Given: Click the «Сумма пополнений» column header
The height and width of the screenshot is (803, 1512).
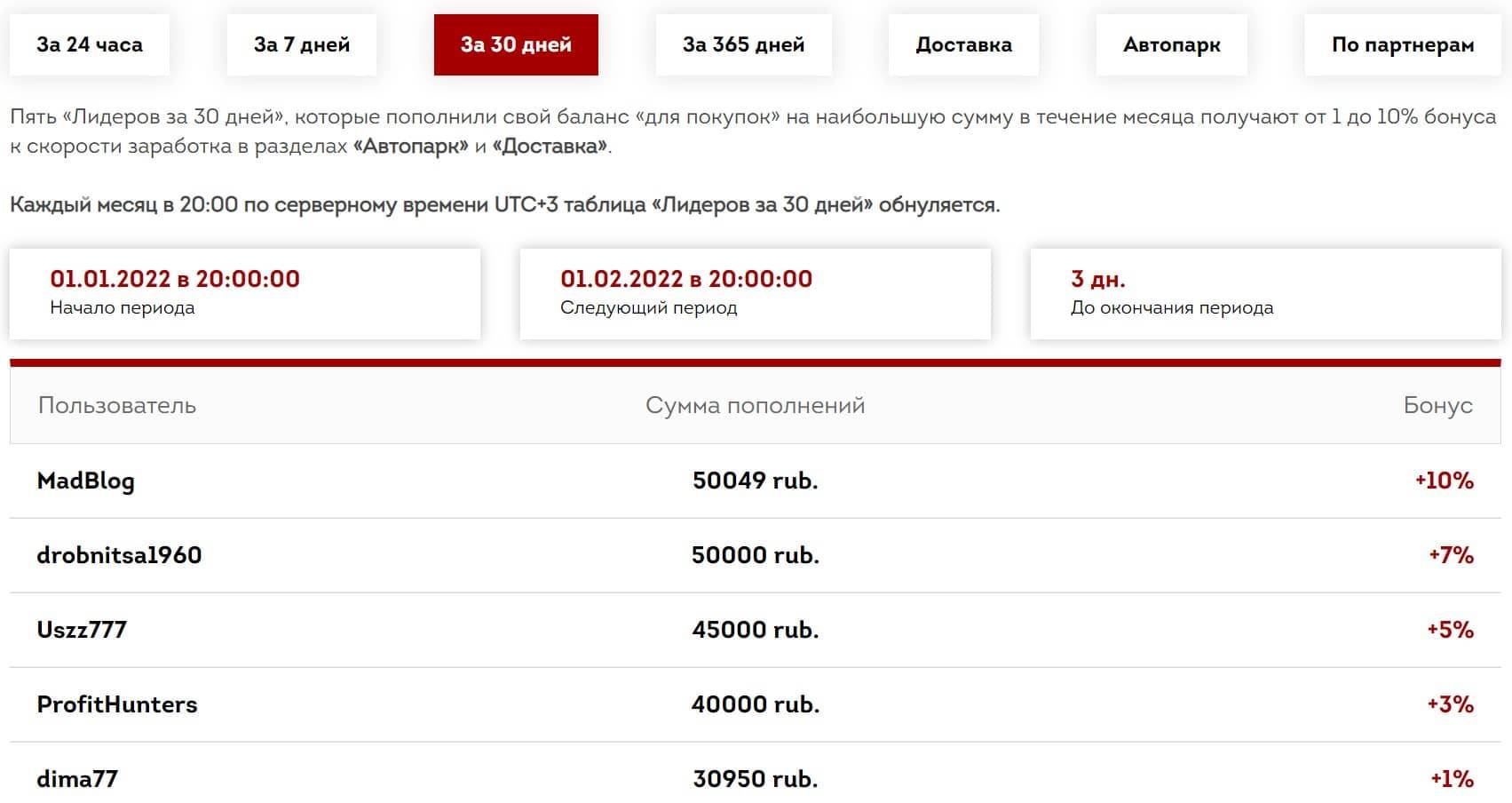Looking at the screenshot, I should click(x=756, y=406).
